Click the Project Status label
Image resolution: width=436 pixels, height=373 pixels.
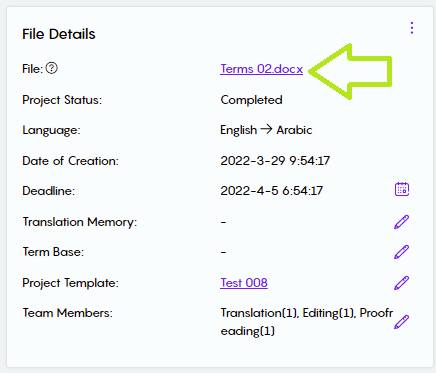click(62, 100)
